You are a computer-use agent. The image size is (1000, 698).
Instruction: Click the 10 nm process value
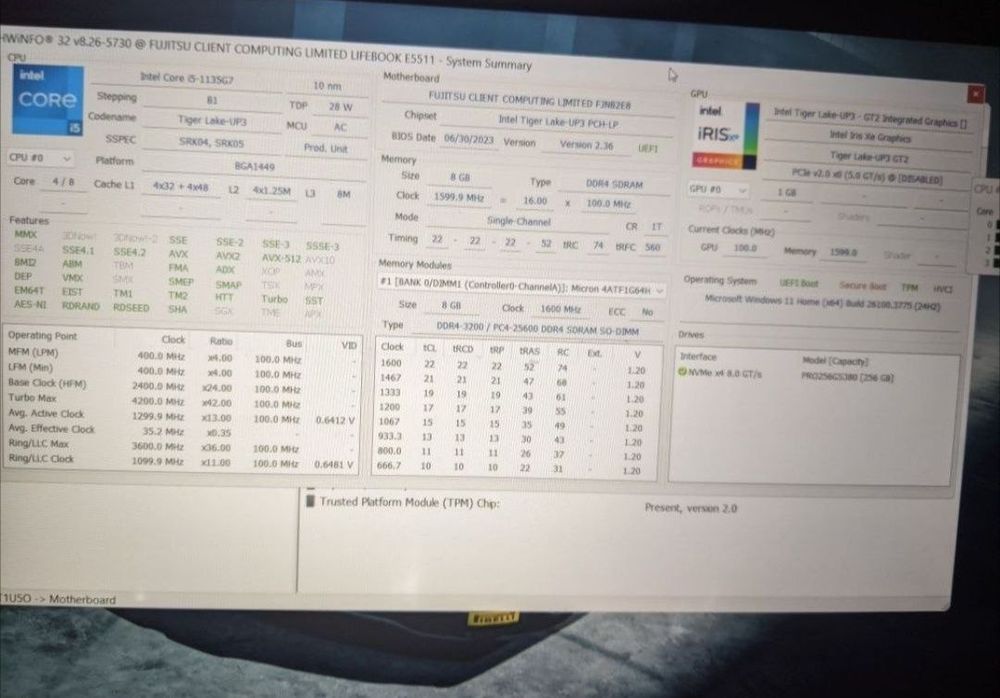click(x=327, y=85)
